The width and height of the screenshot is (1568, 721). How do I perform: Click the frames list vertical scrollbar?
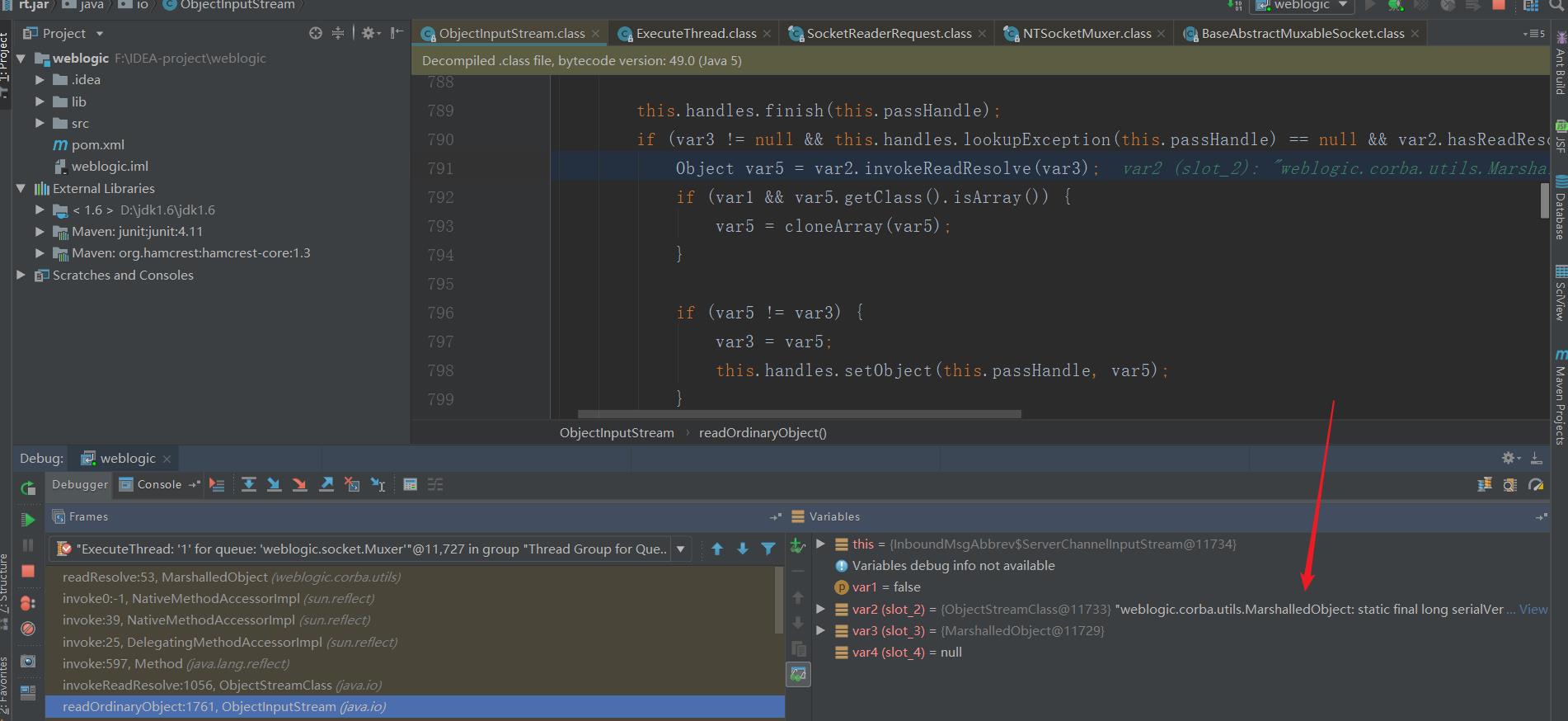tap(780, 601)
